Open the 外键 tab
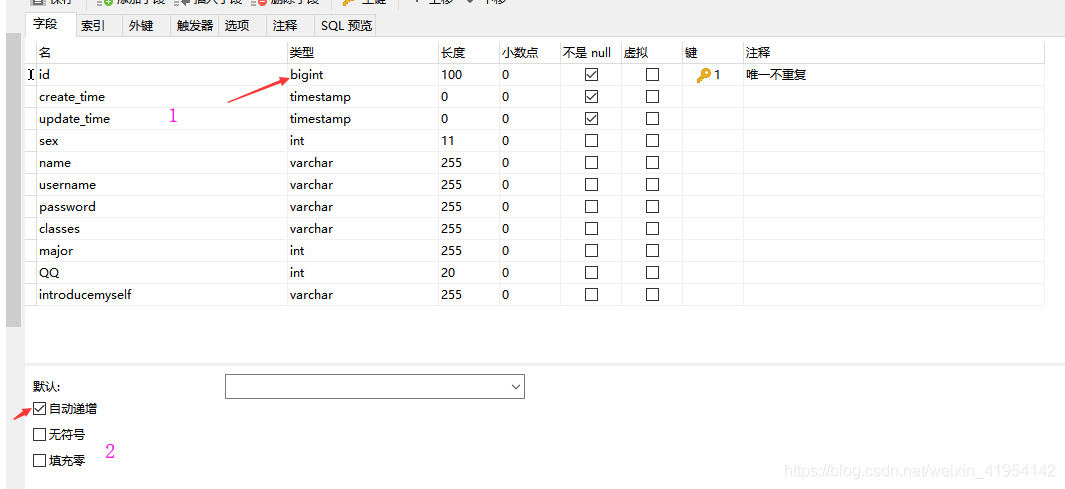The width and height of the screenshot is (1065, 489). tap(141, 26)
